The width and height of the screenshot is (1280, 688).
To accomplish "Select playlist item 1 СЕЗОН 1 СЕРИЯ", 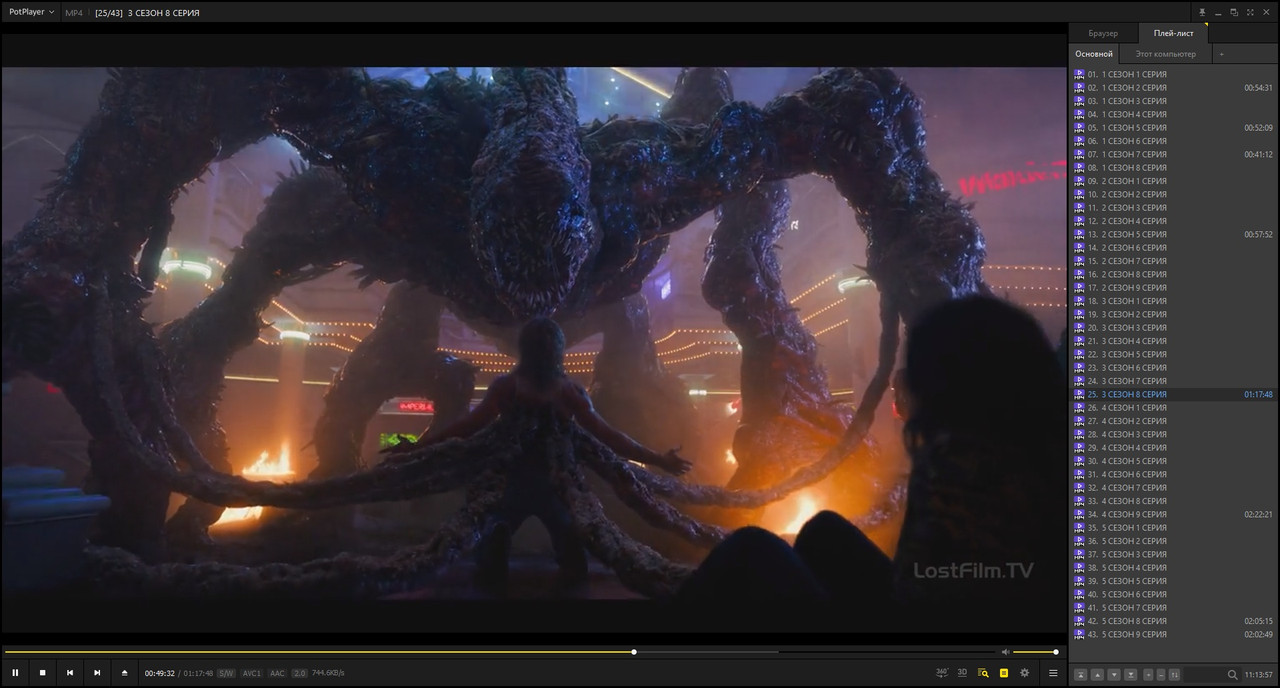I will (x=1173, y=74).
